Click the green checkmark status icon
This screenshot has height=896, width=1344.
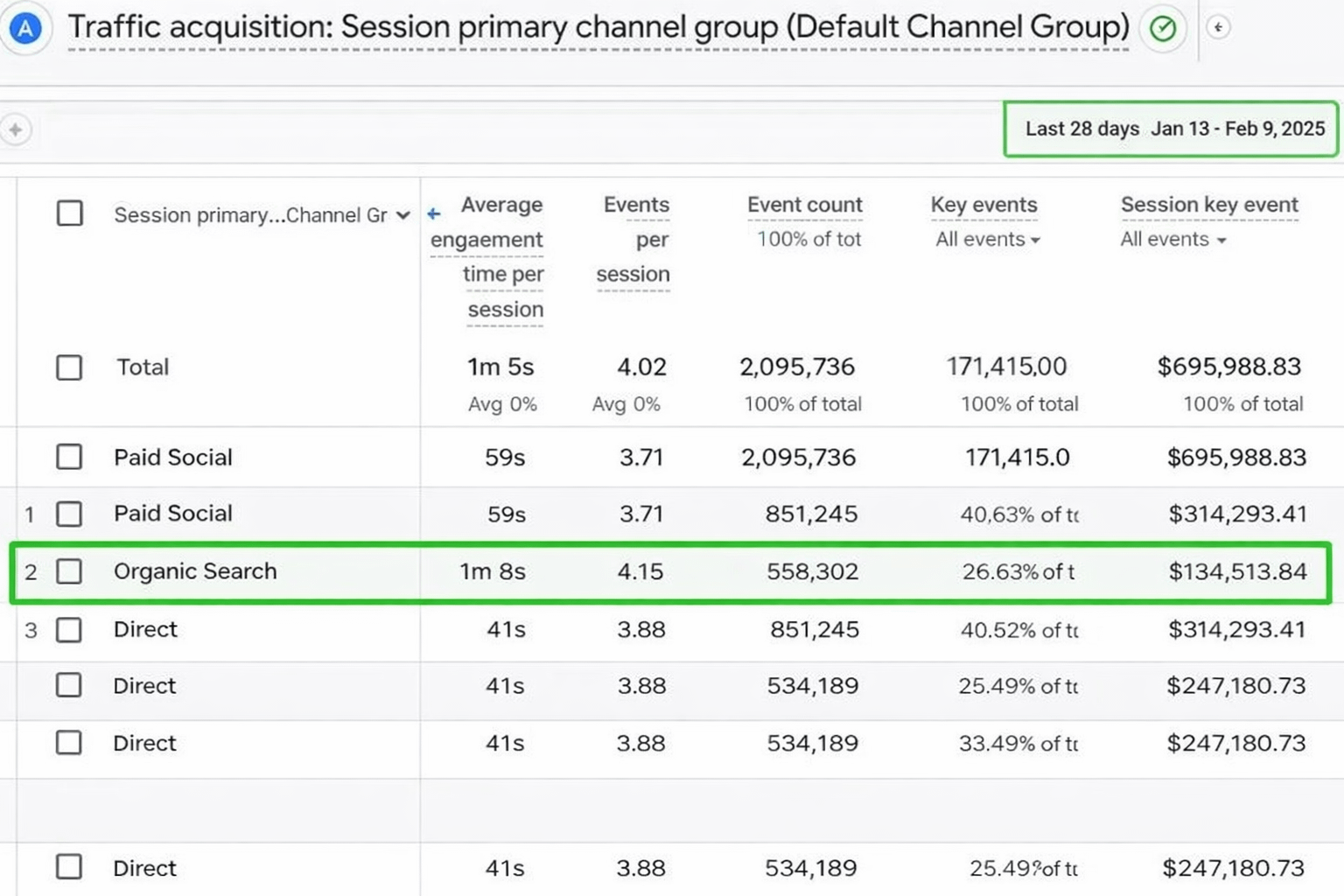coord(1162,29)
